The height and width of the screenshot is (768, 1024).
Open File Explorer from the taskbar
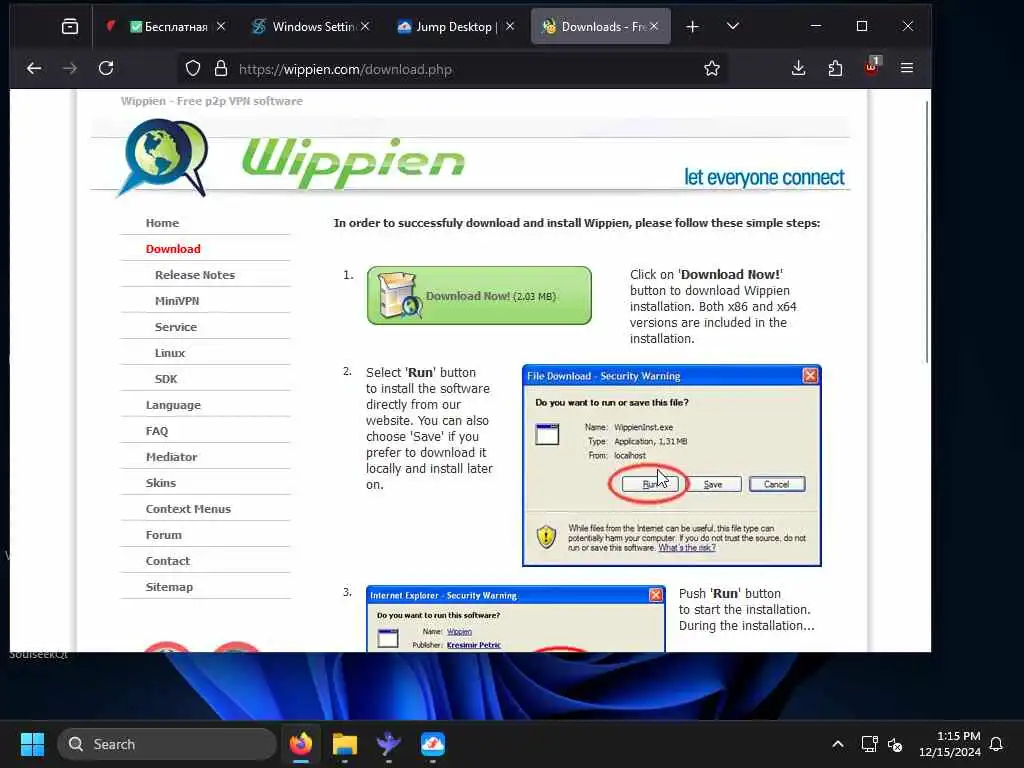(x=344, y=744)
